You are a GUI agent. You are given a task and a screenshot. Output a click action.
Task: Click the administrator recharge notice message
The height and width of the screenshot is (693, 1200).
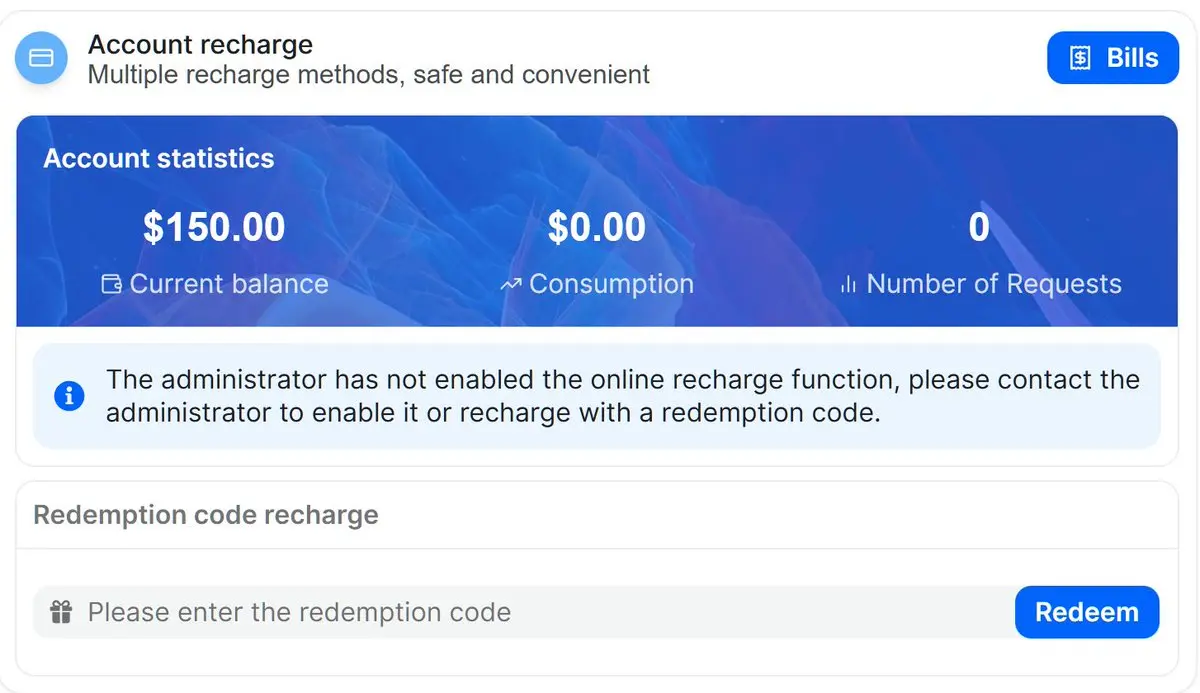click(622, 396)
